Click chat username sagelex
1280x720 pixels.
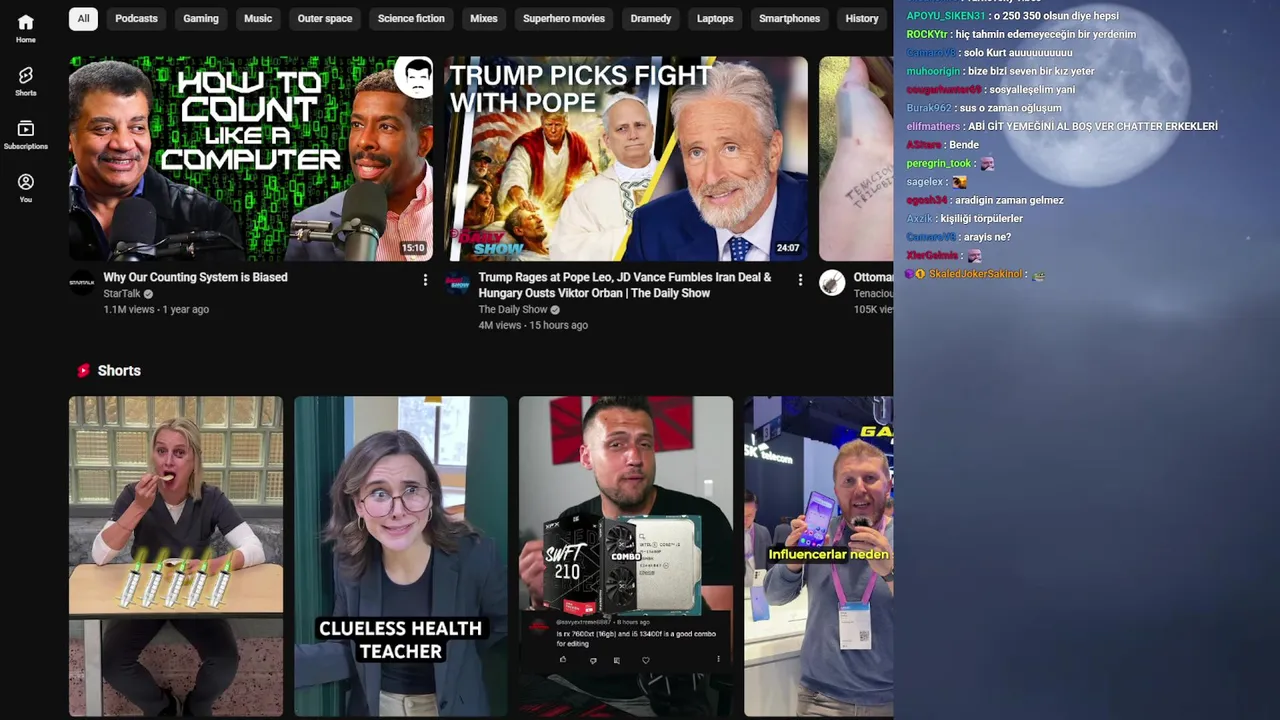[925, 182]
